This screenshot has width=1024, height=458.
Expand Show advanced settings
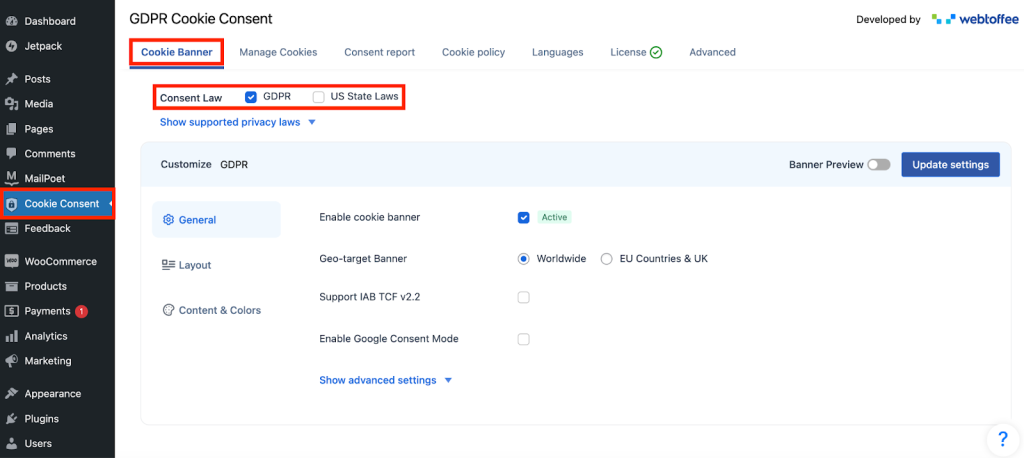tap(386, 380)
